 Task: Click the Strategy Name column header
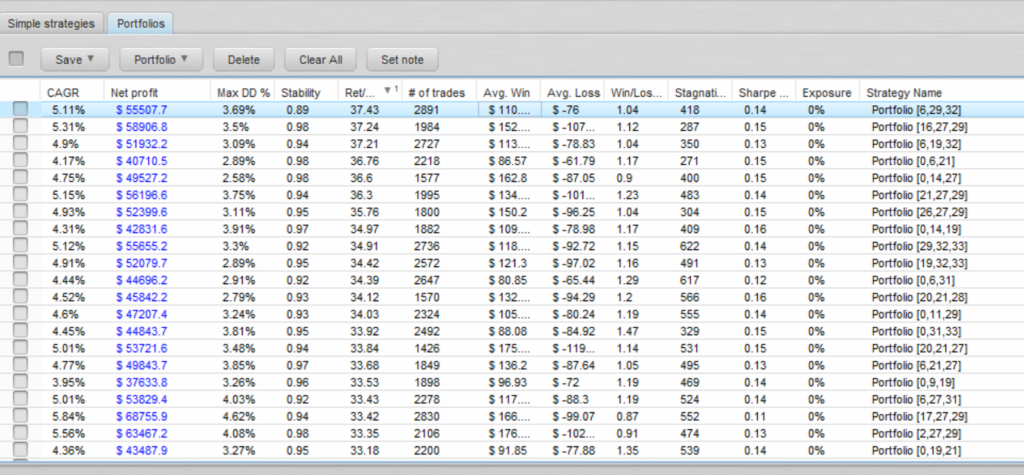[x=904, y=92]
